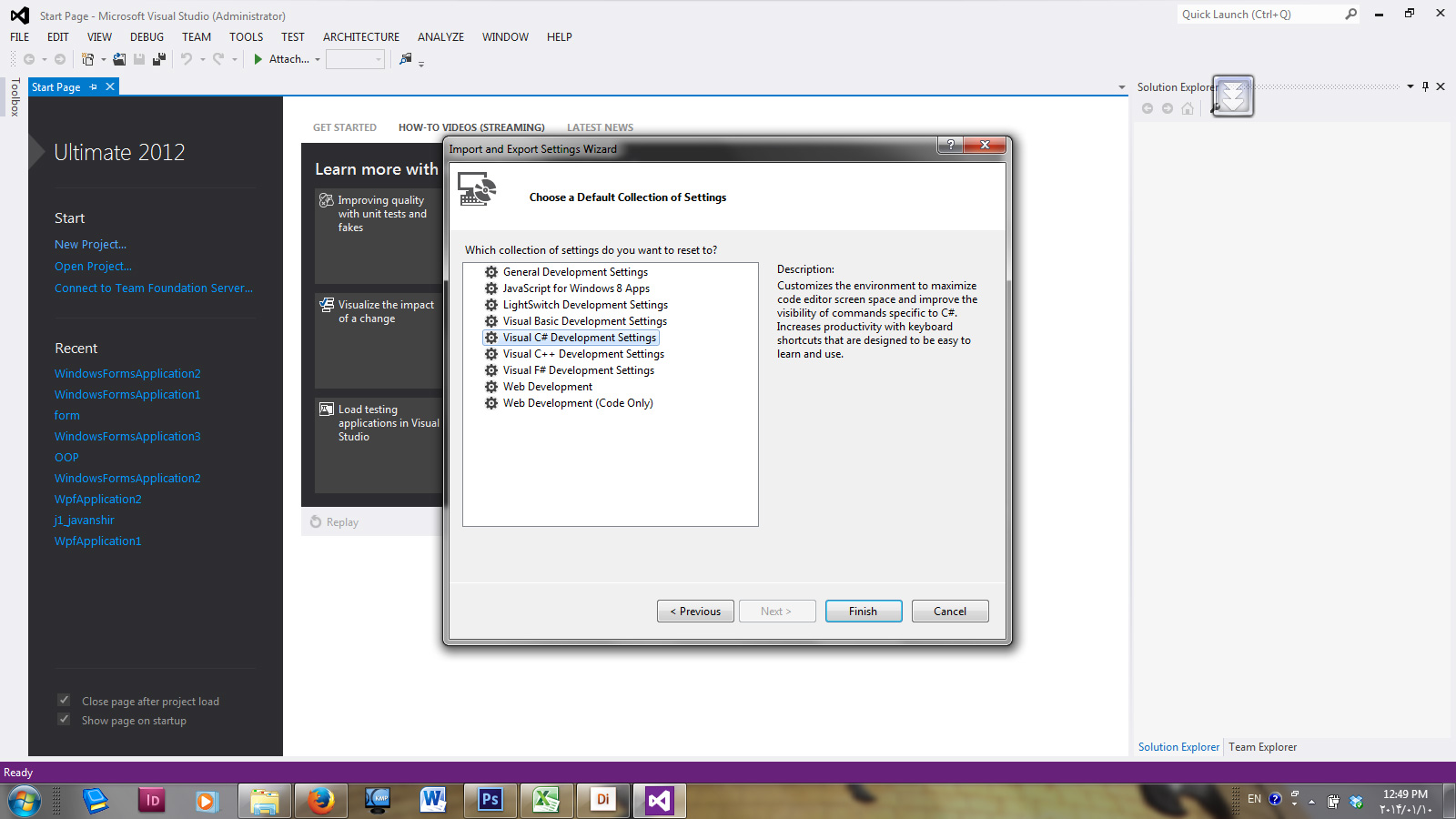Viewport: 1456px width, 819px height.
Task: Click the Save All toolbar icon
Action: tap(158, 59)
